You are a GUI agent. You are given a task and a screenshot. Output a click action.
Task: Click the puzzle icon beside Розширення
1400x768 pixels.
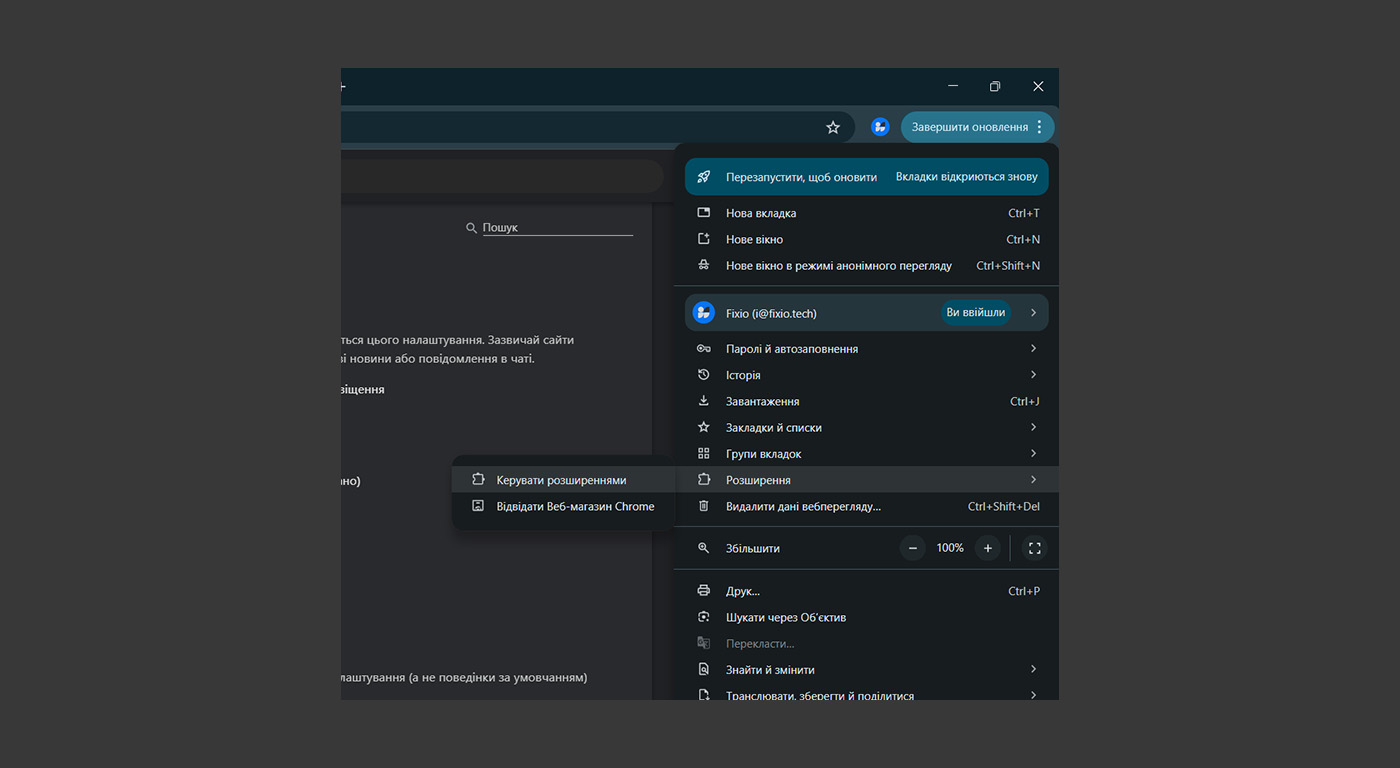pos(704,480)
